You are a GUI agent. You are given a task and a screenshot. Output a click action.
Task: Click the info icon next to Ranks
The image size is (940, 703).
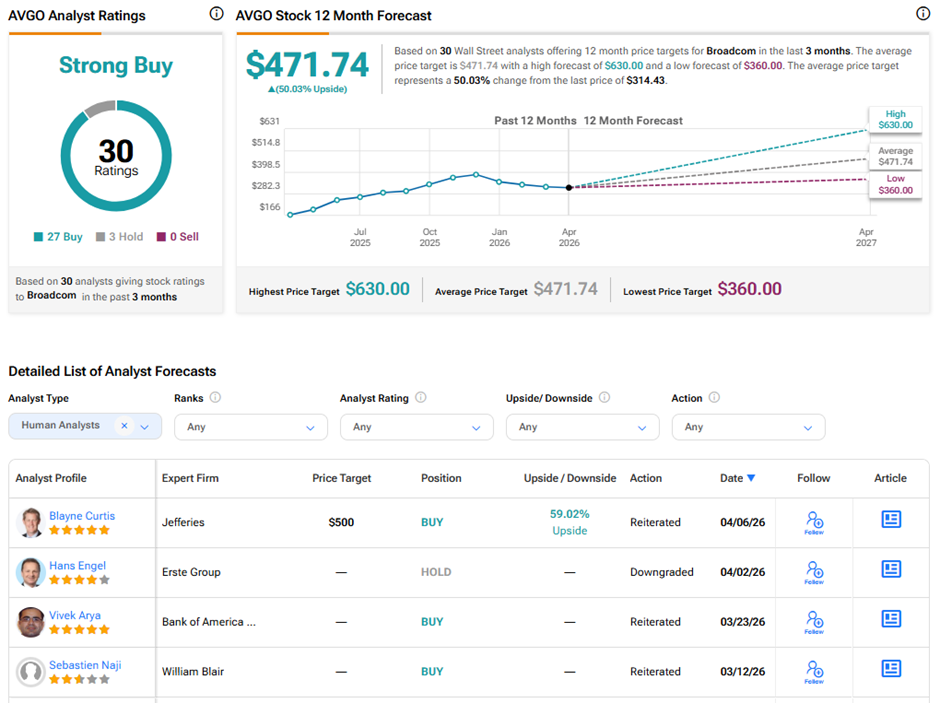pos(216,398)
